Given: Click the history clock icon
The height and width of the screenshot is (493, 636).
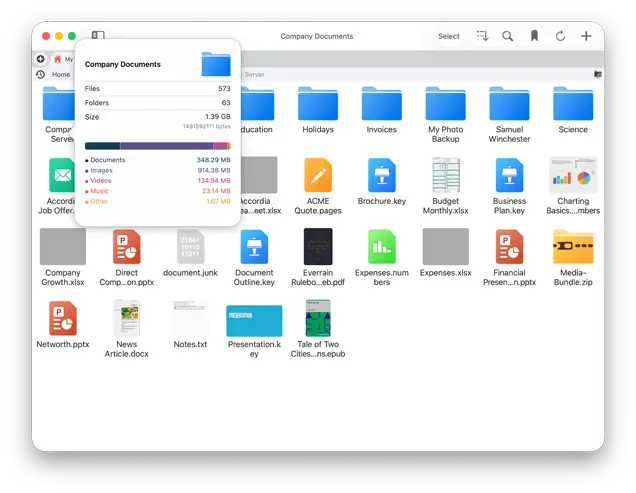Looking at the screenshot, I should pyautogui.click(x=41, y=75).
